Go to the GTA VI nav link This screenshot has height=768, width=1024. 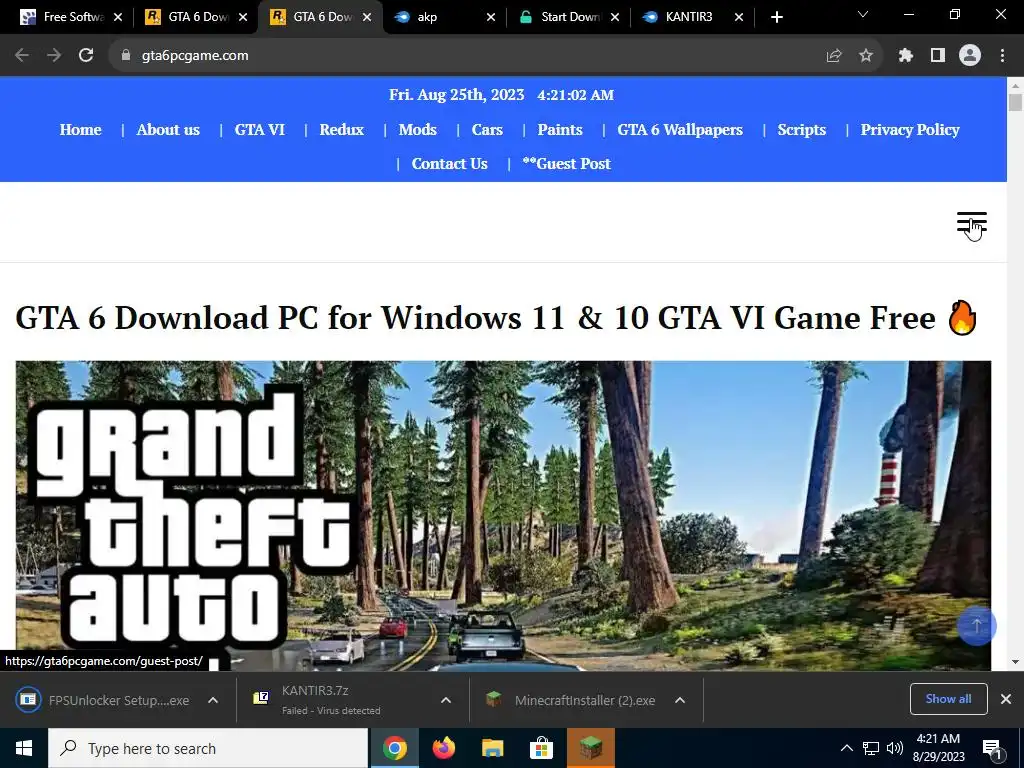click(259, 129)
